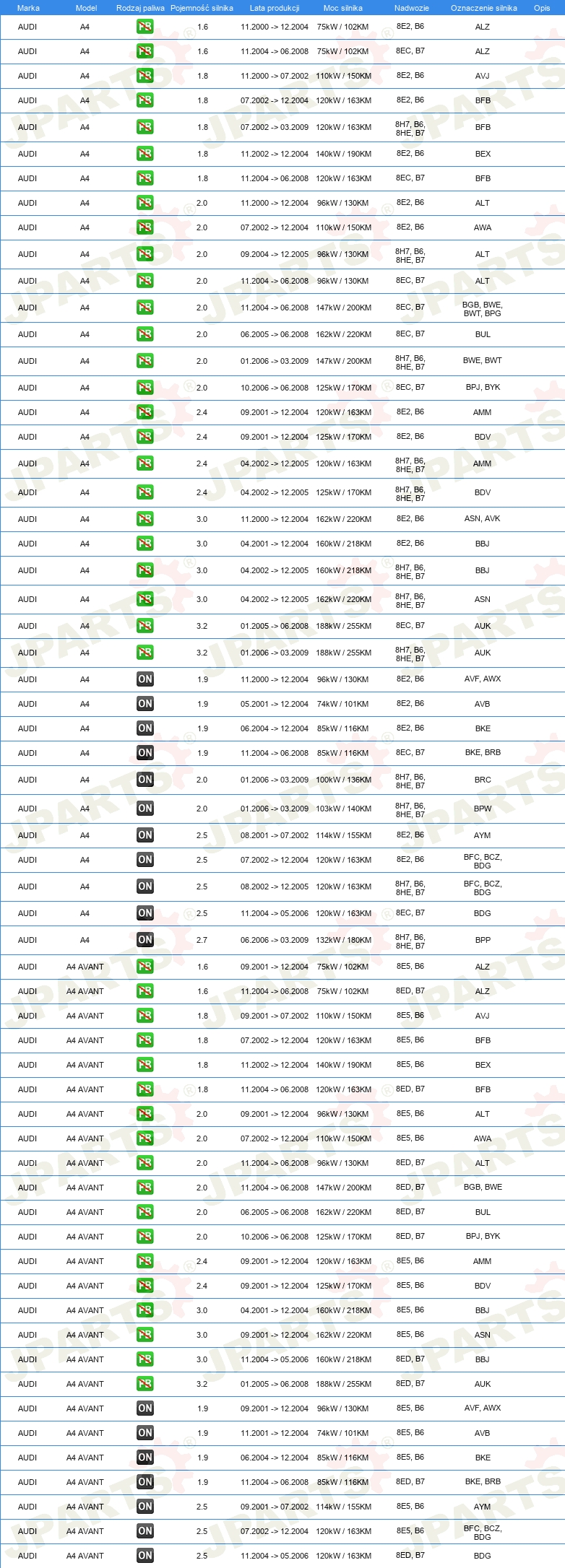565x1568 pixels.
Task: Select the 162kW / 220KM cell in the A4 8EC BUL row
Action: [x=343, y=334]
